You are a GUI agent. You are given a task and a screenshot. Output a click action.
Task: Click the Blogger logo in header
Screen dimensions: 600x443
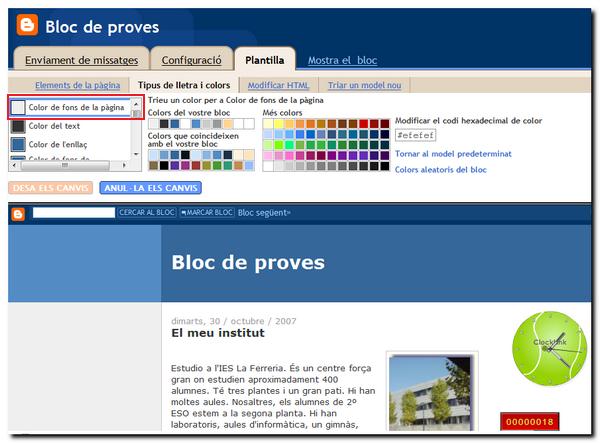(26, 26)
